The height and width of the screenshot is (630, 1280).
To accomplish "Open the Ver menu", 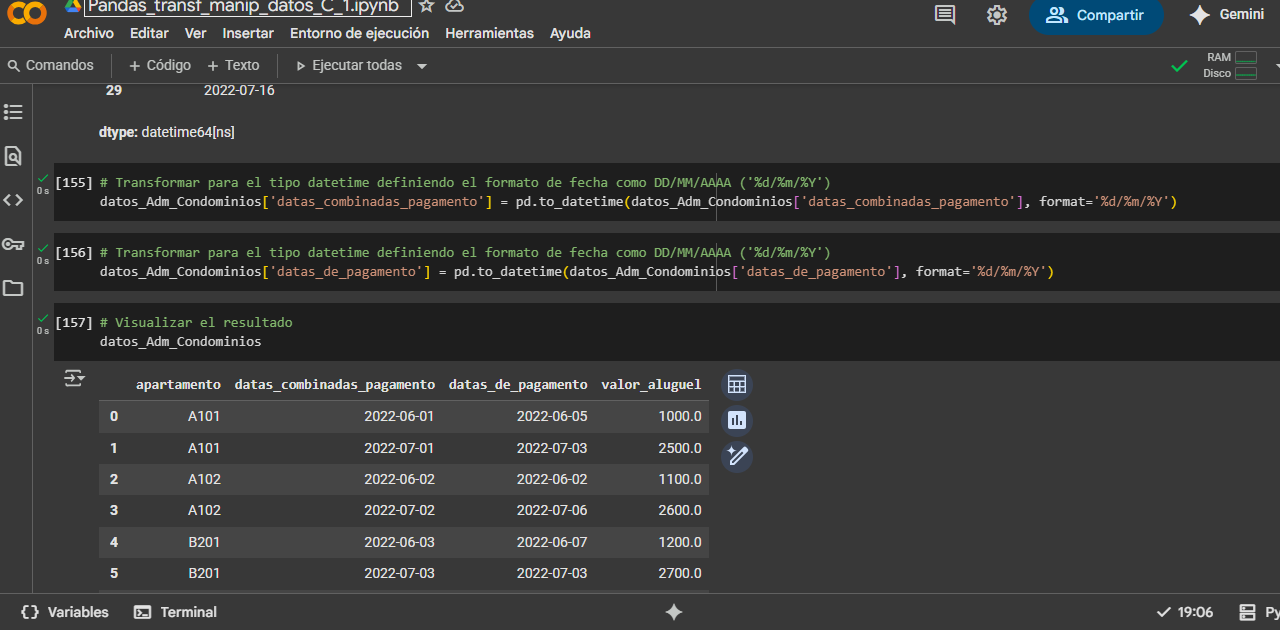I will click(196, 33).
